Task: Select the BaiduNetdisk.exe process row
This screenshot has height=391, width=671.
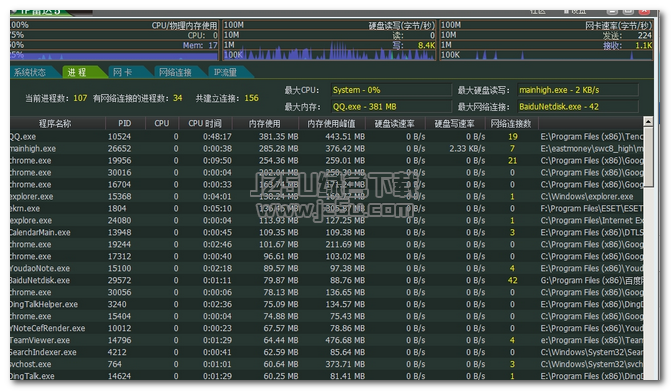Action: click(x=327, y=280)
